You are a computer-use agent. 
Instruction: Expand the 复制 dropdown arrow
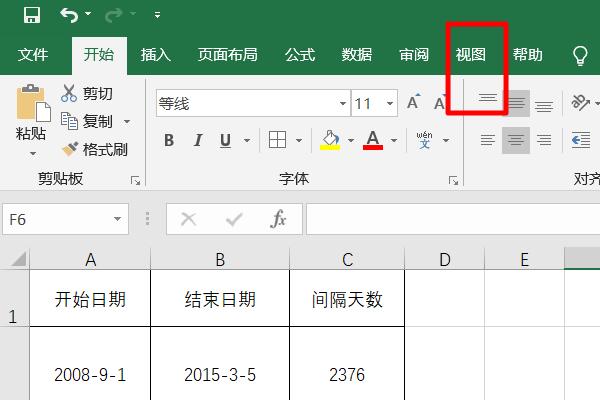tap(127, 122)
